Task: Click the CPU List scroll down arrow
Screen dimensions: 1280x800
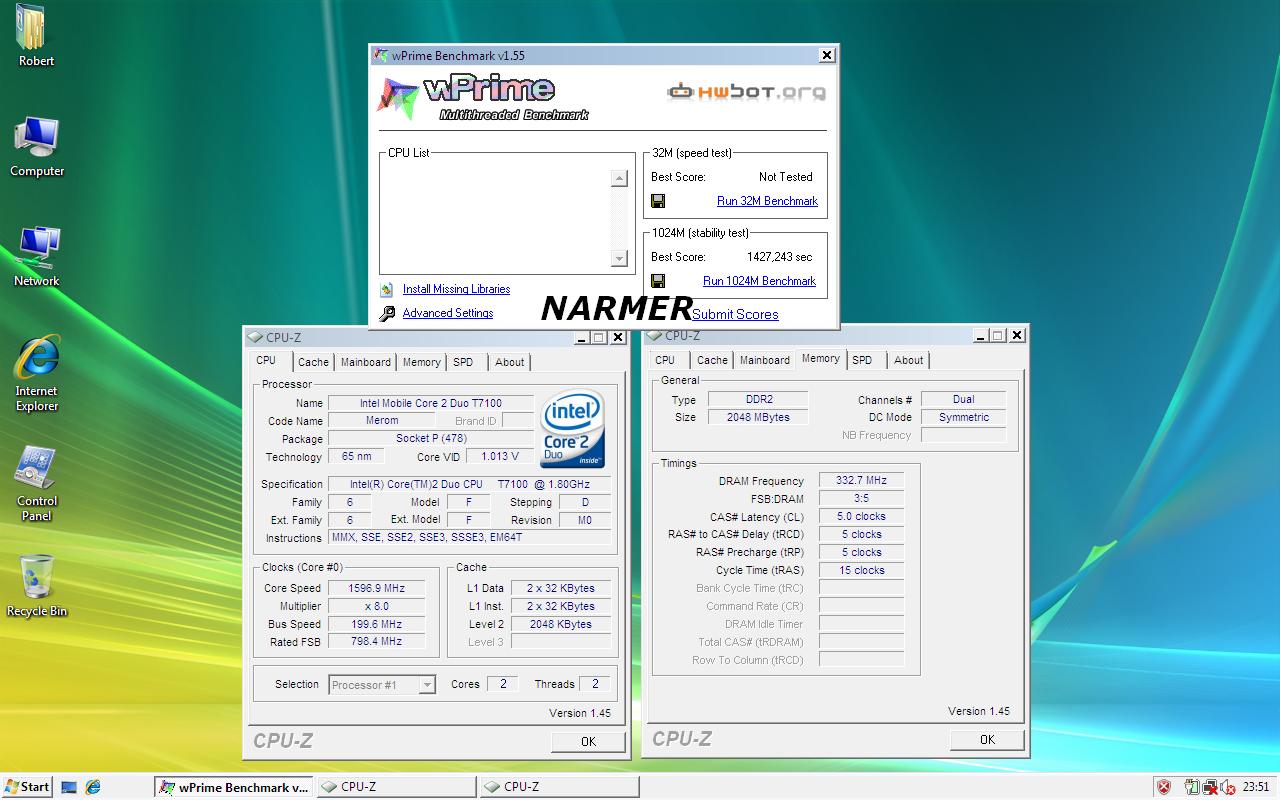Action: coord(619,259)
